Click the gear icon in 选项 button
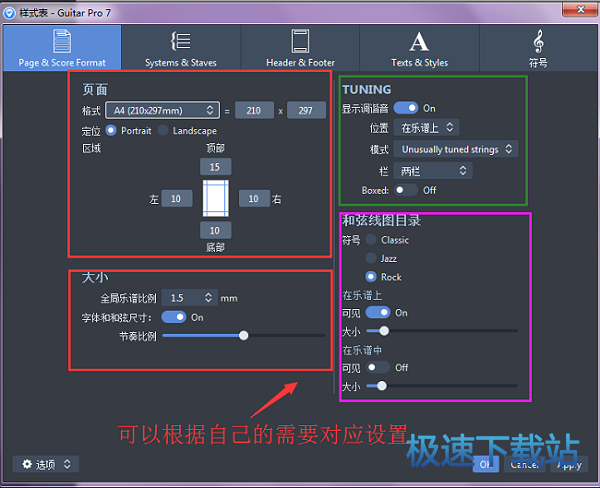600x488 pixels. 27,464
